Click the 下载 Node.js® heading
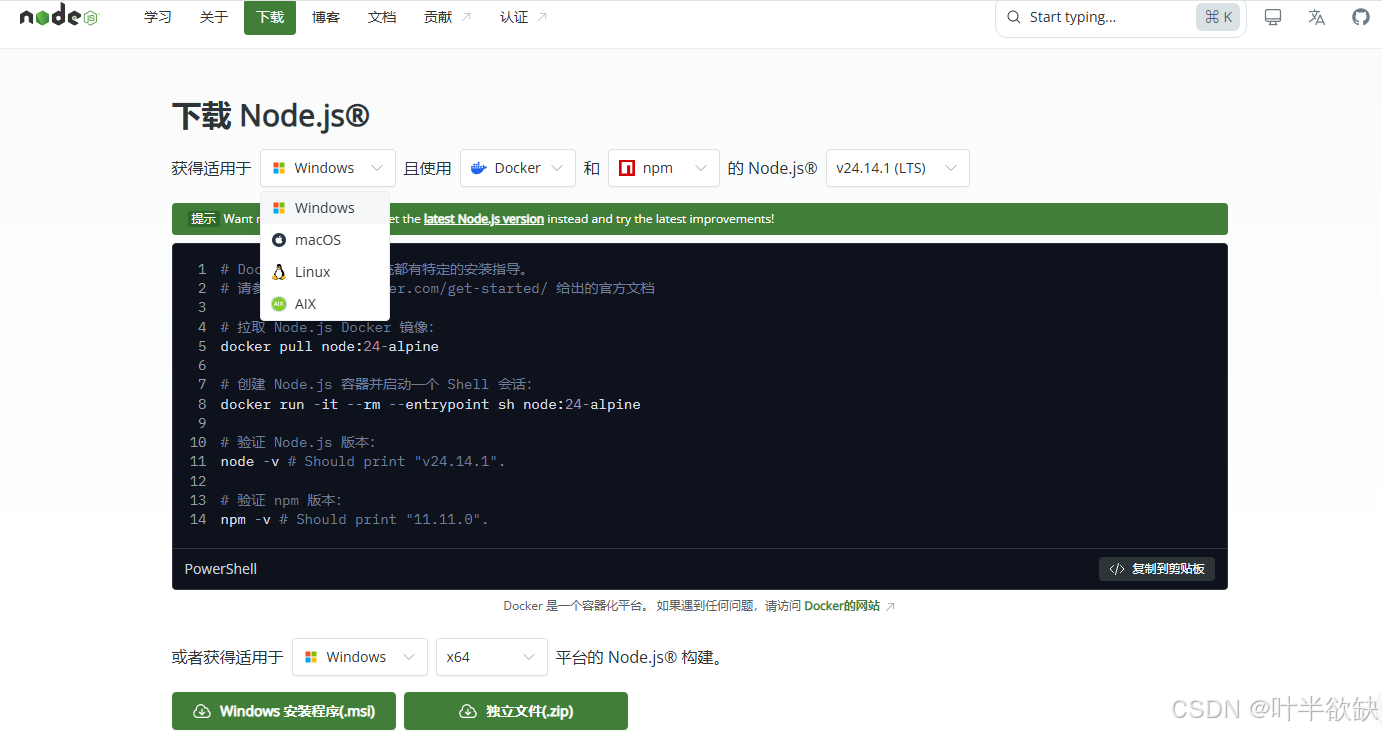 pos(271,116)
